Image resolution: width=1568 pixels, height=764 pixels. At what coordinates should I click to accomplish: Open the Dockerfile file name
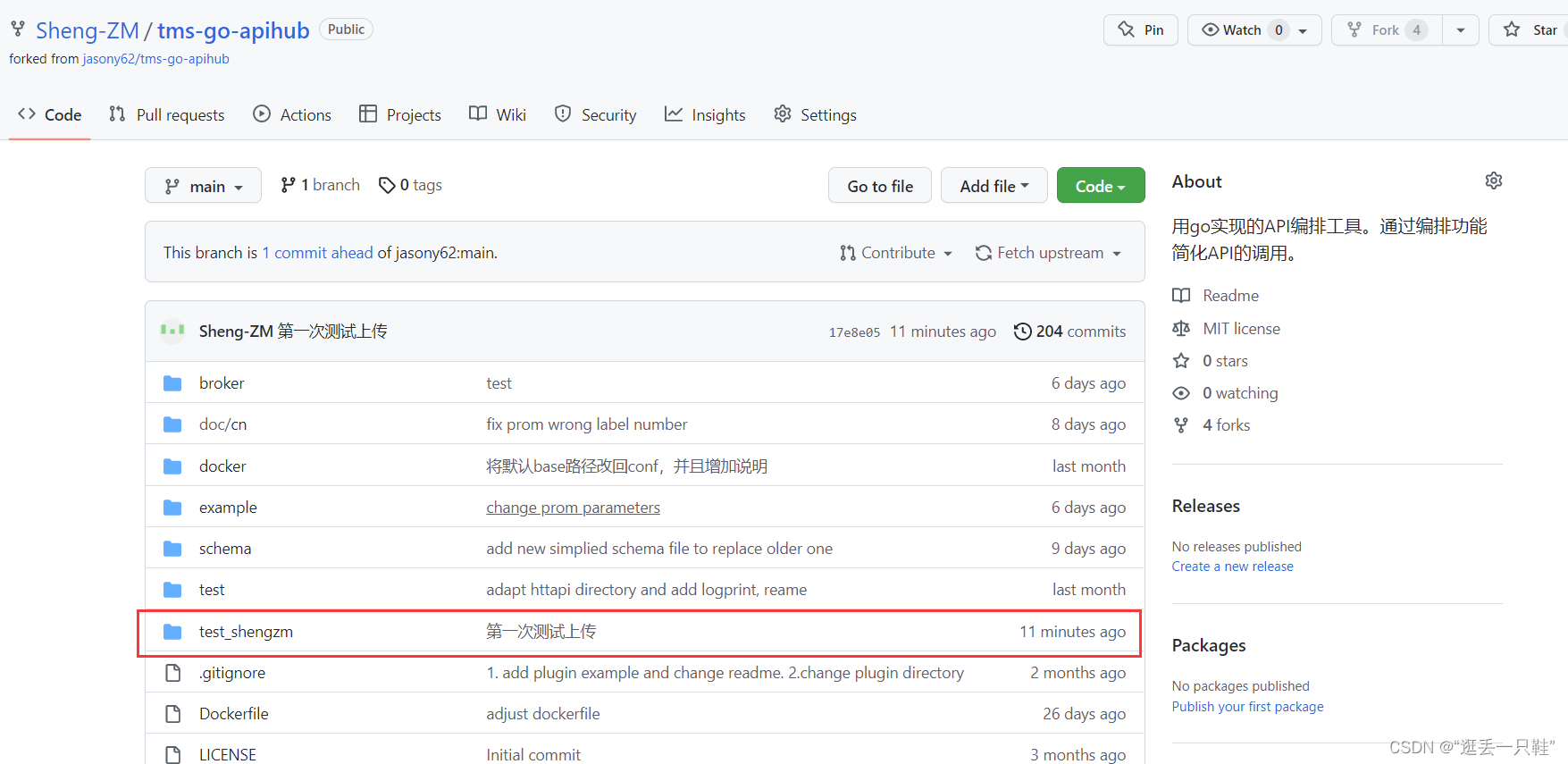point(234,714)
